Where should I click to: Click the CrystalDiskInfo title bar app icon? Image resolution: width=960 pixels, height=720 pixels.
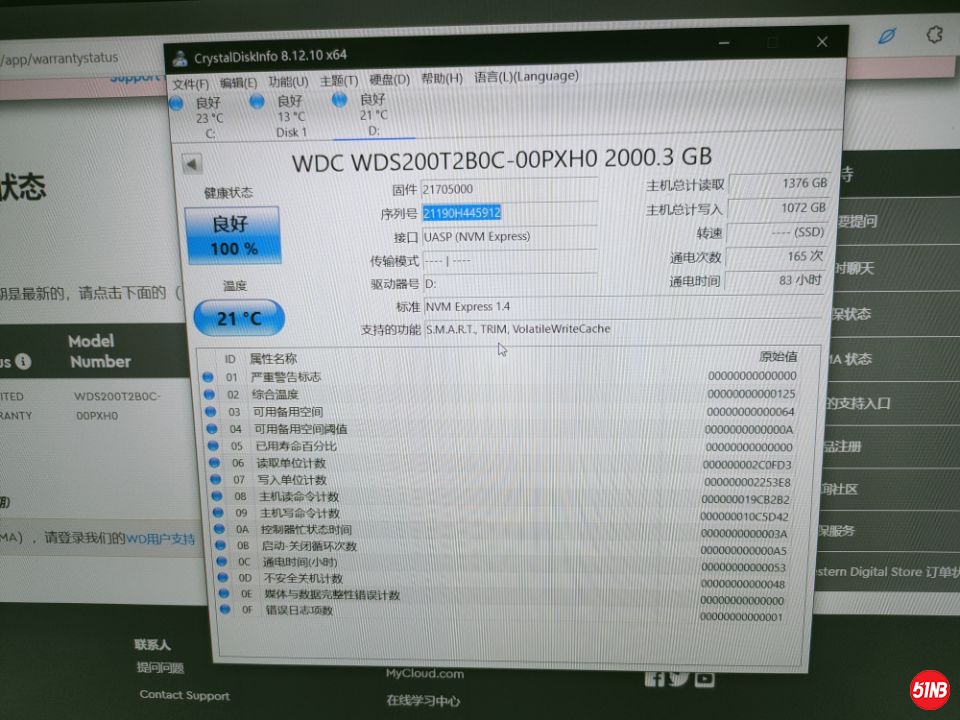pos(179,55)
